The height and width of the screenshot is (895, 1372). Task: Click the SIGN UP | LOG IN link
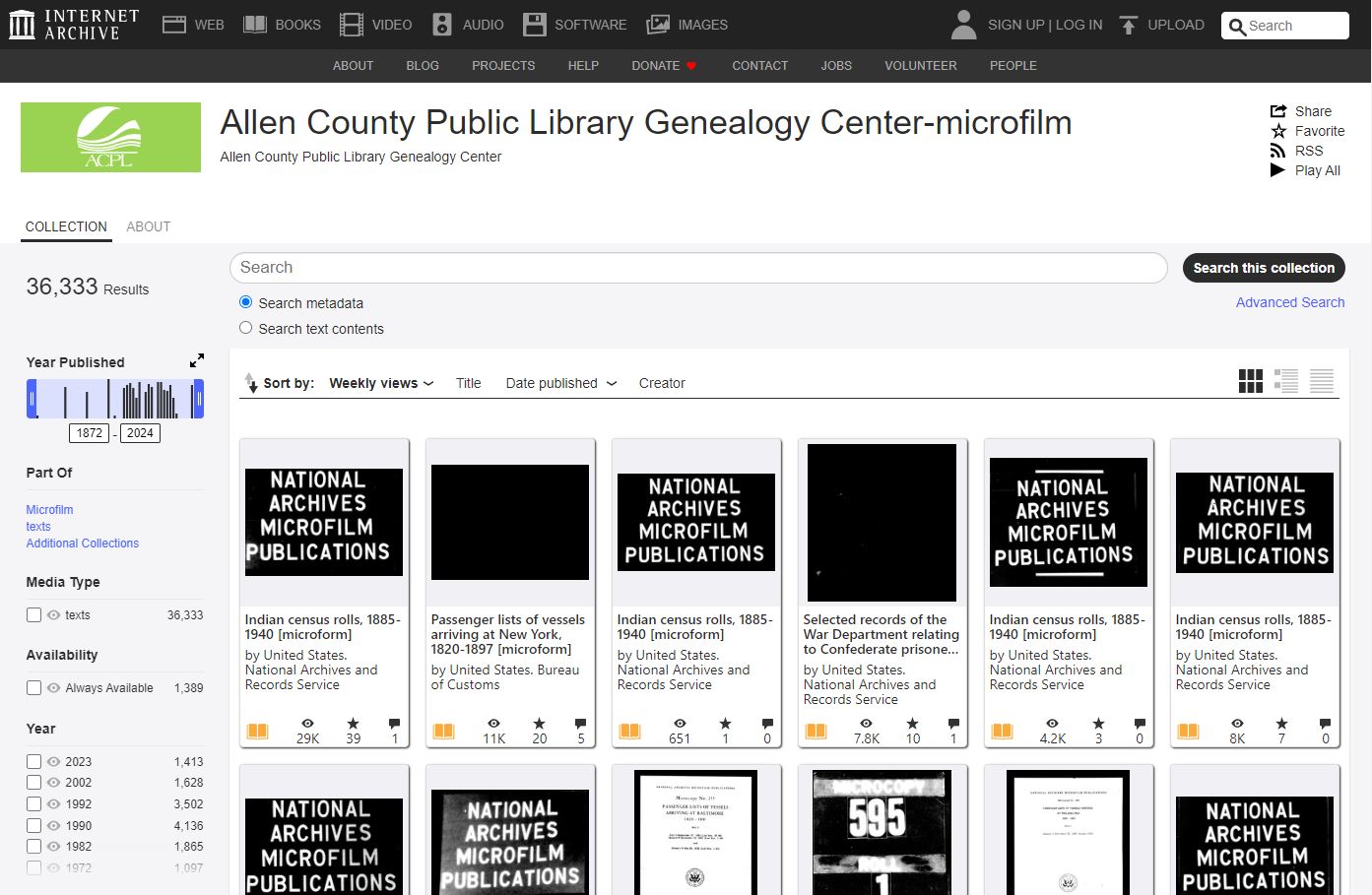click(1045, 25)
